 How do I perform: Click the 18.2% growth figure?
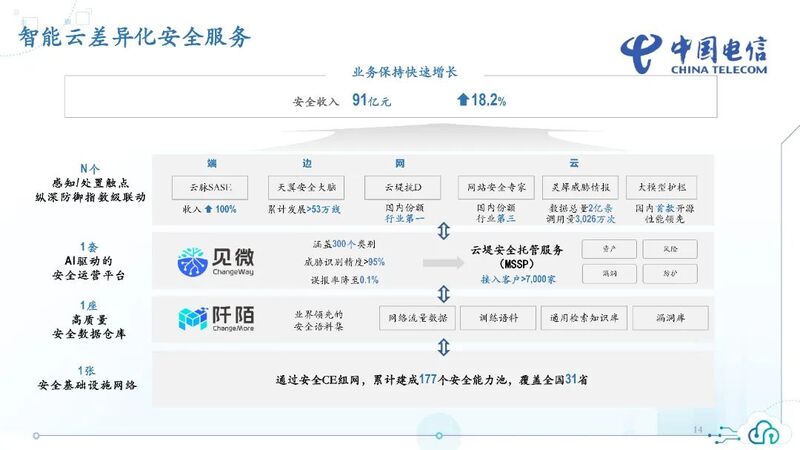(x=488, y=100)
